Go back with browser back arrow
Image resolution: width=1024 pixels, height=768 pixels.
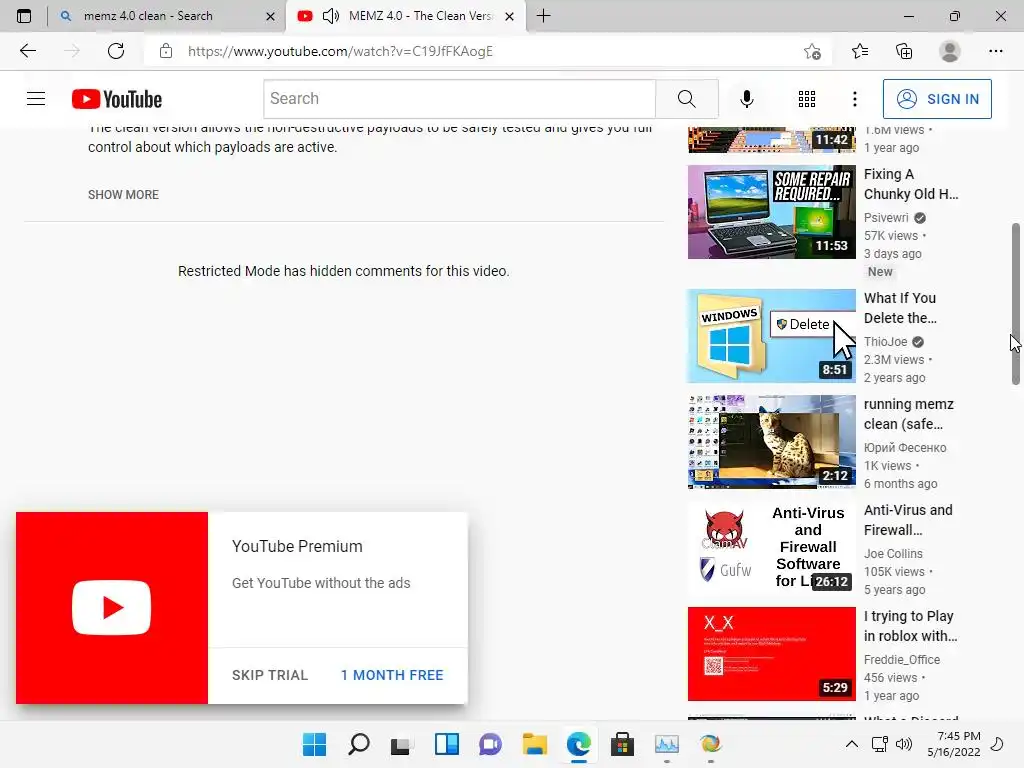click(27, 51)
